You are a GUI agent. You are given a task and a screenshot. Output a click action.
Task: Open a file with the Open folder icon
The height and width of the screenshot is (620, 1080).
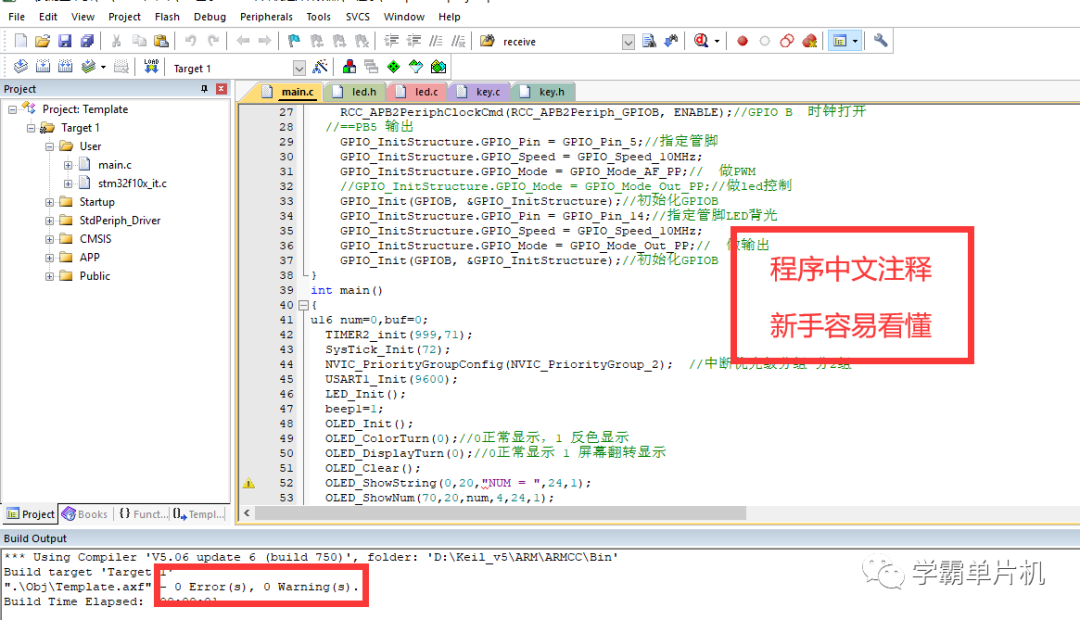pyautogui.click(x=43, y=41)
